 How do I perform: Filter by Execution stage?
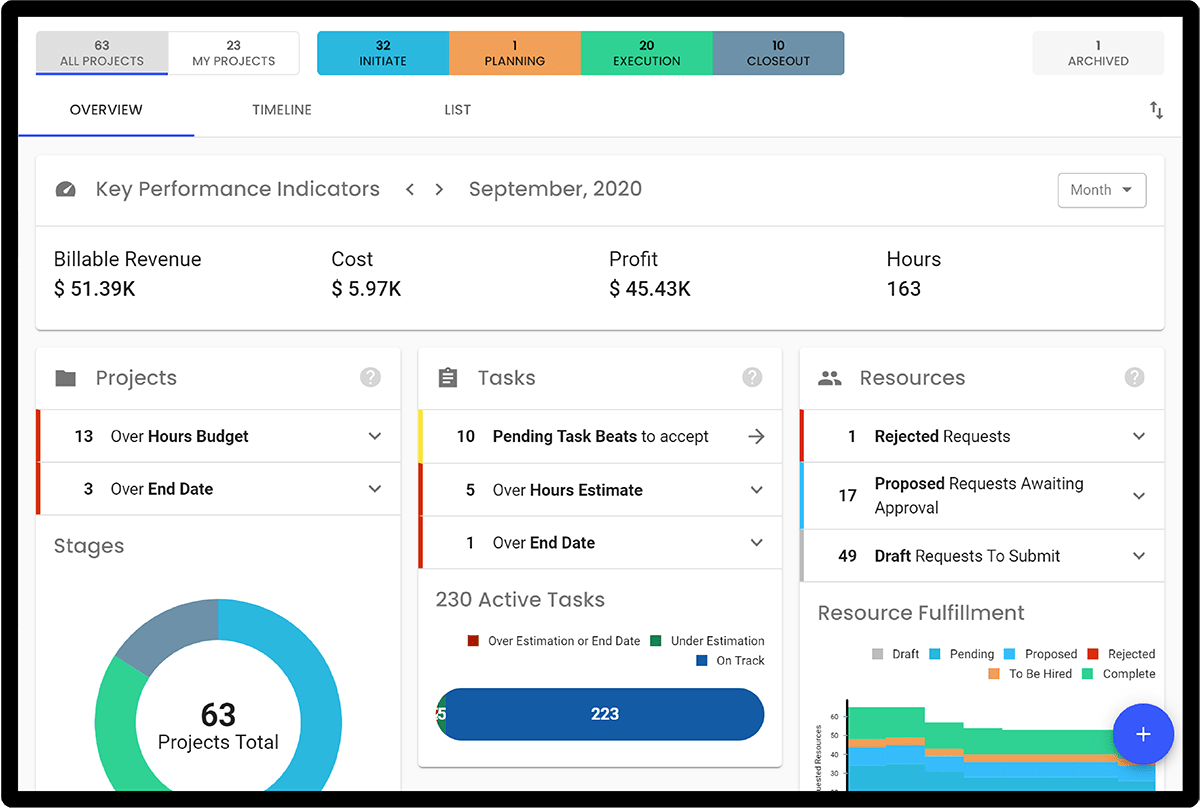click(x=647, y=53)
